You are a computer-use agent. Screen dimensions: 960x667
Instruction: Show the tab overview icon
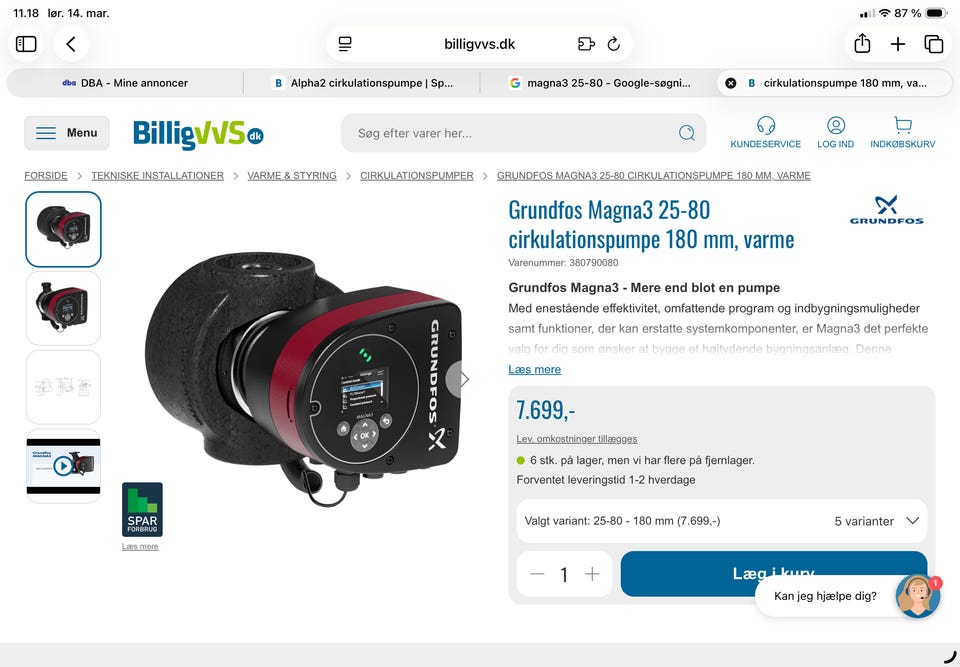point(934,44)
